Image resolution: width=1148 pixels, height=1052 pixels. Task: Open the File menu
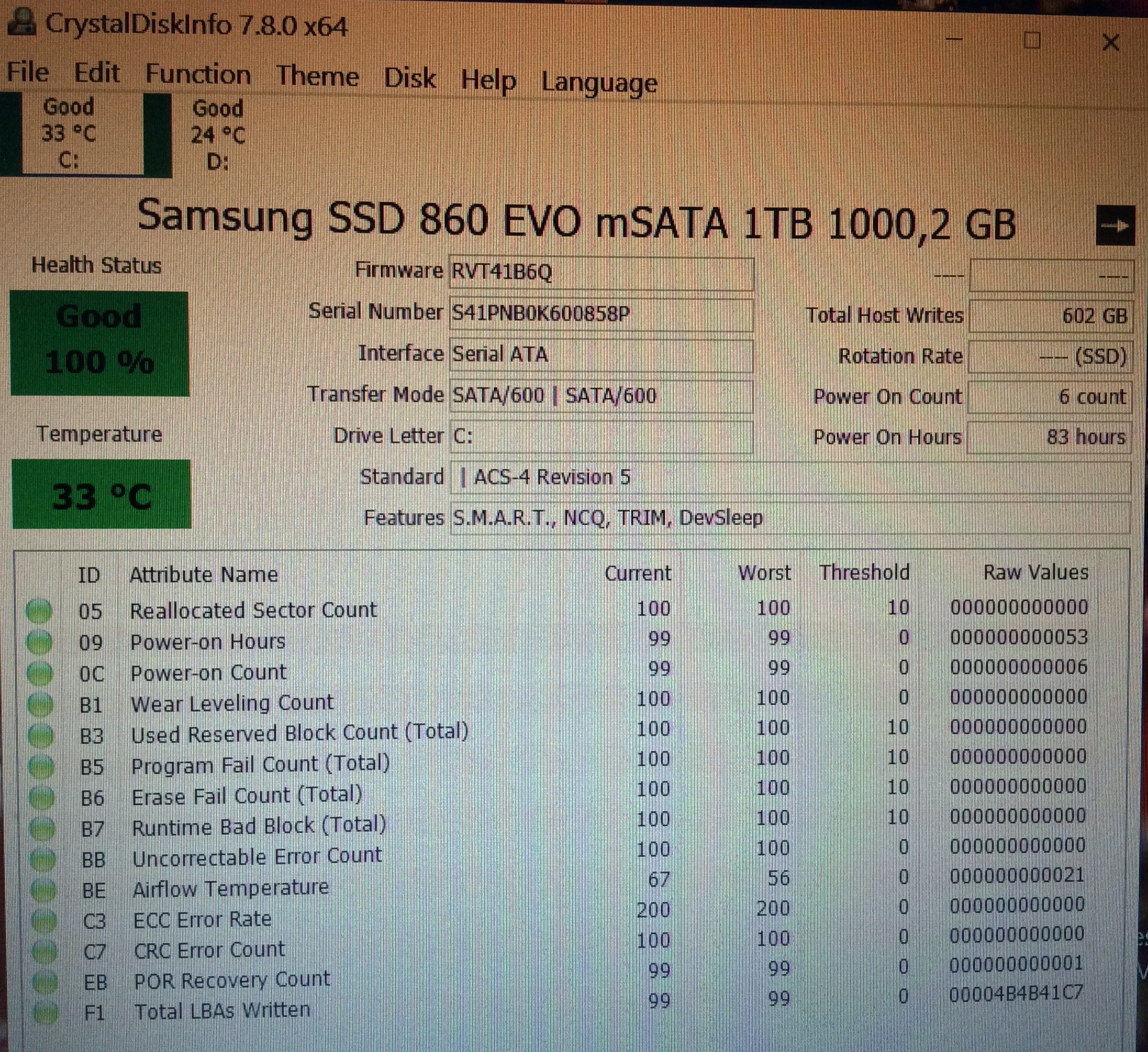[27, 73]
